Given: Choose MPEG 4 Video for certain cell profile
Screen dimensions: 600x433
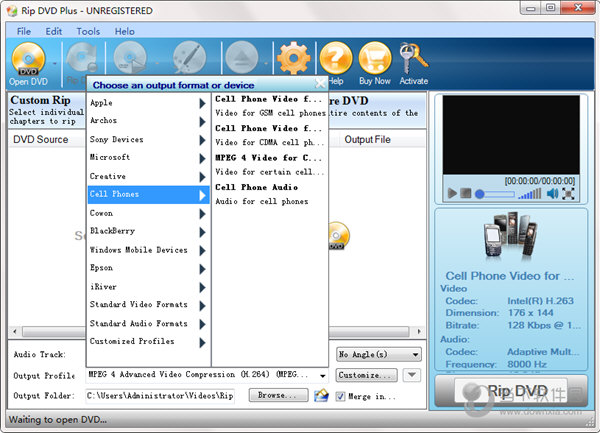Looking at the screenshot, I should [x=270, y=165].
